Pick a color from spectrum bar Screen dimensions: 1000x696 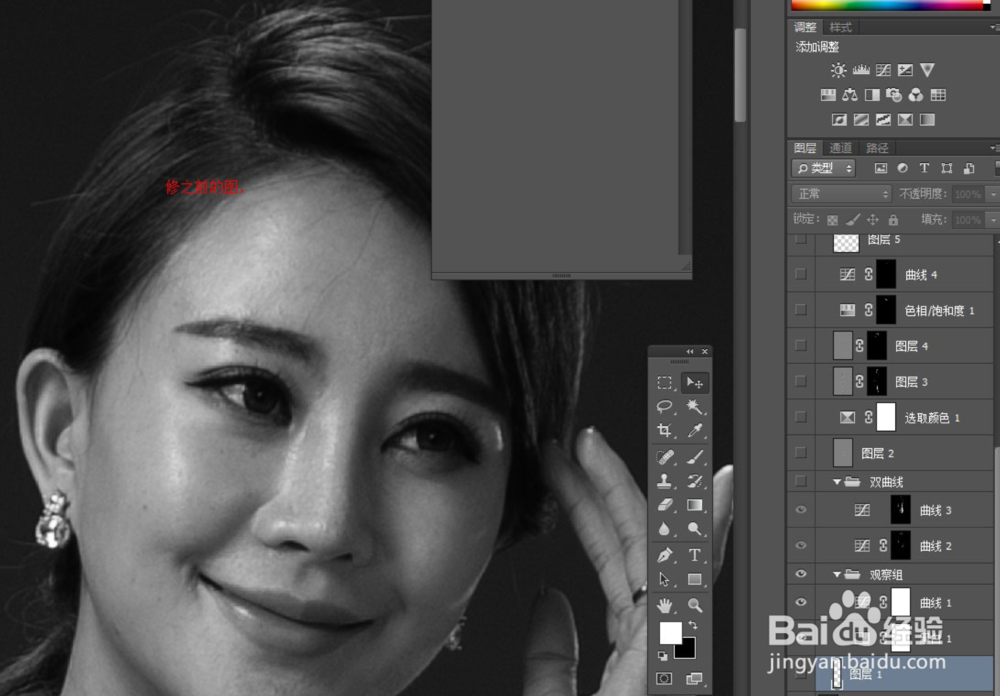tap(887, 4)
